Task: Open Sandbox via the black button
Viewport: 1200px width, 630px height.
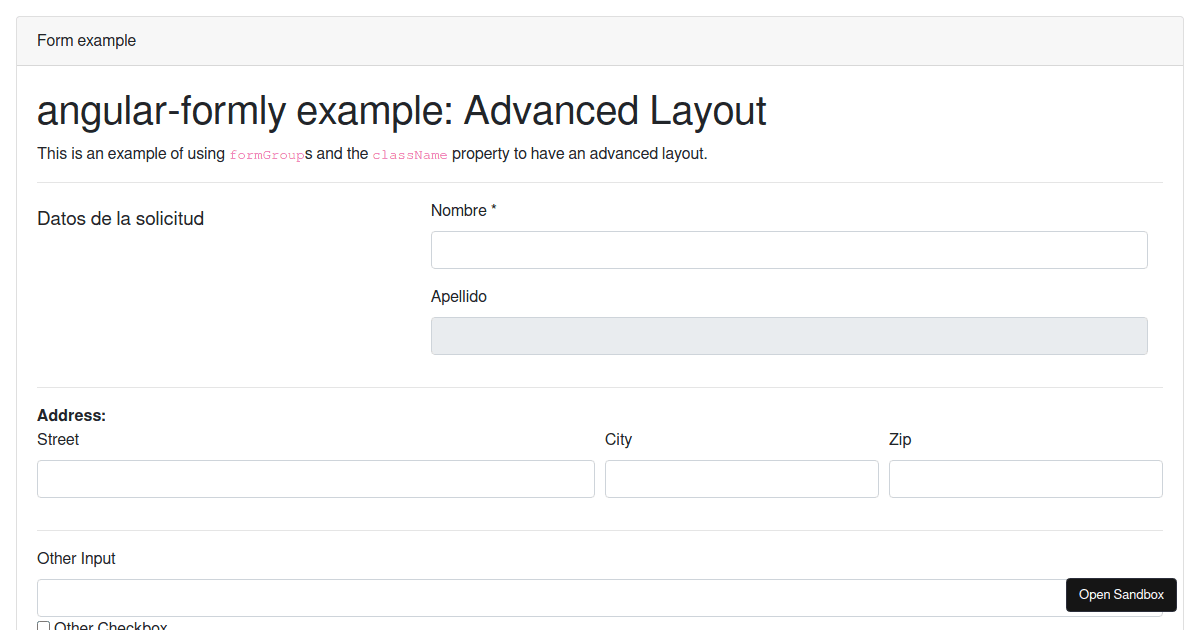Action: 1121,595
